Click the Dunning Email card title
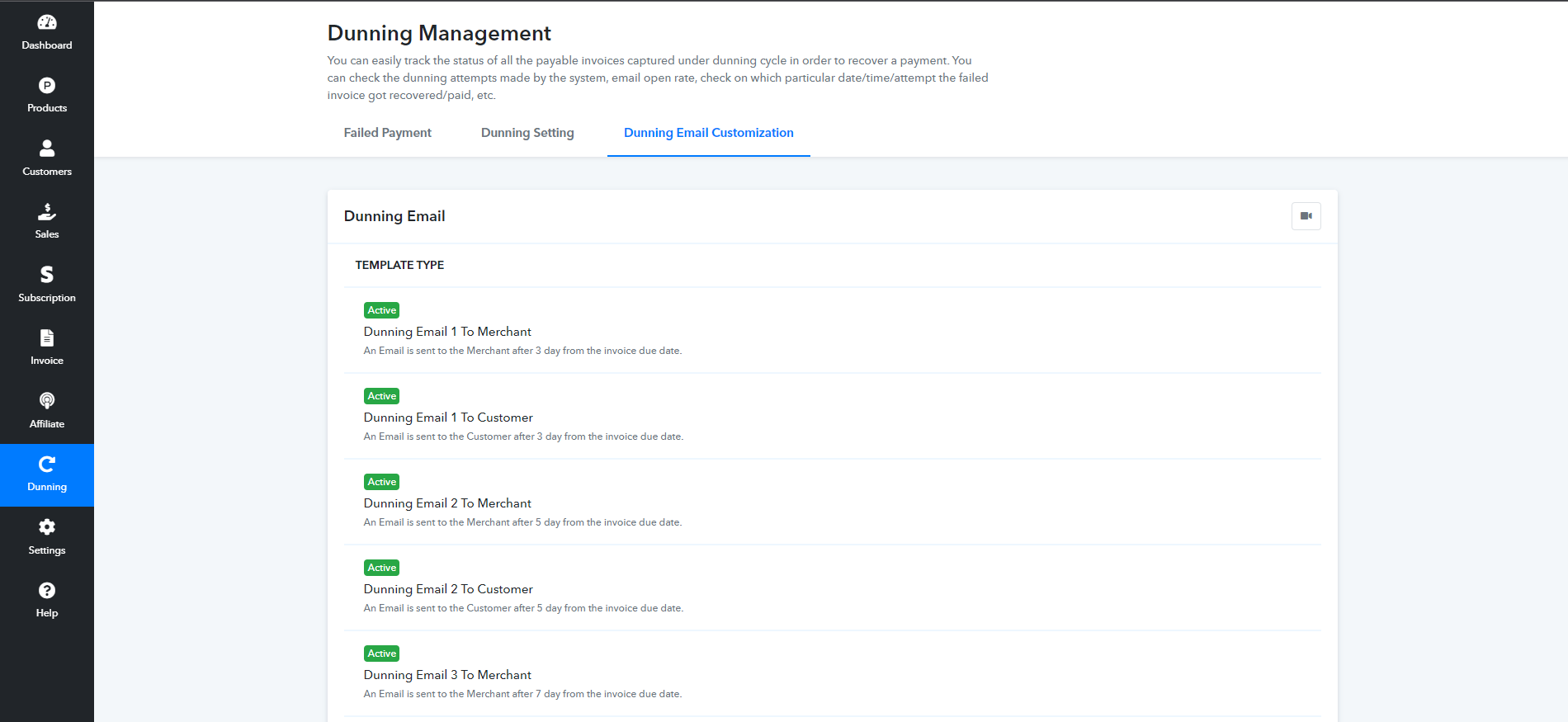Screen dimensions: 1568x722 pyautogui.click(x=394, y=216)
